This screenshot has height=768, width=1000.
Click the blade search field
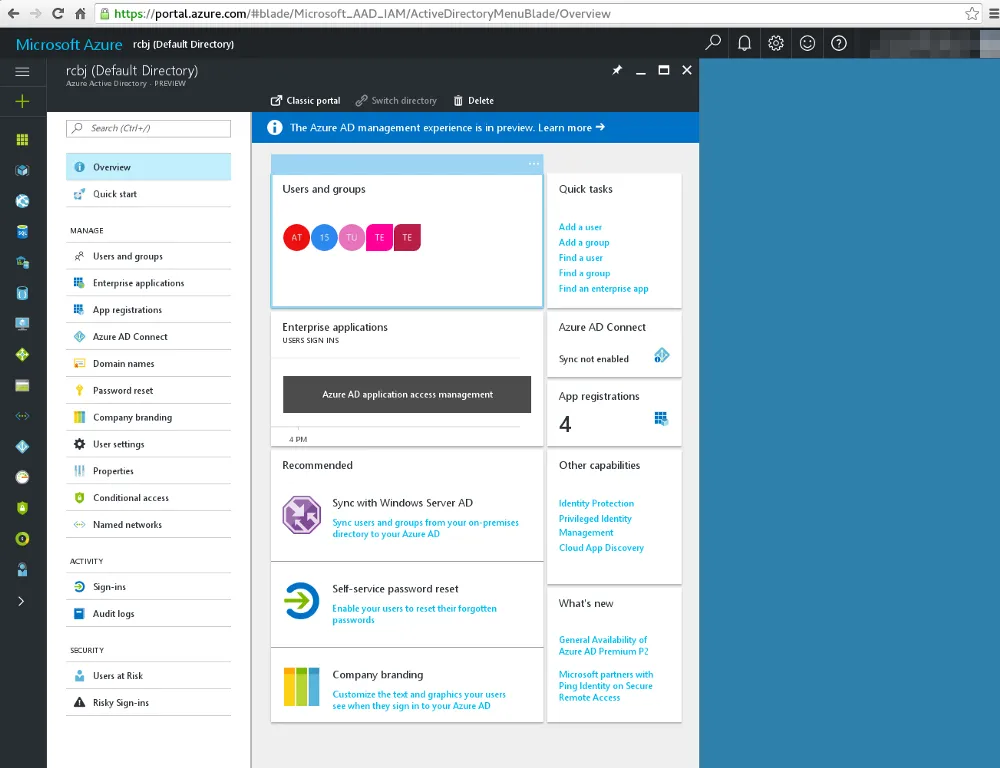coord(149,128)
